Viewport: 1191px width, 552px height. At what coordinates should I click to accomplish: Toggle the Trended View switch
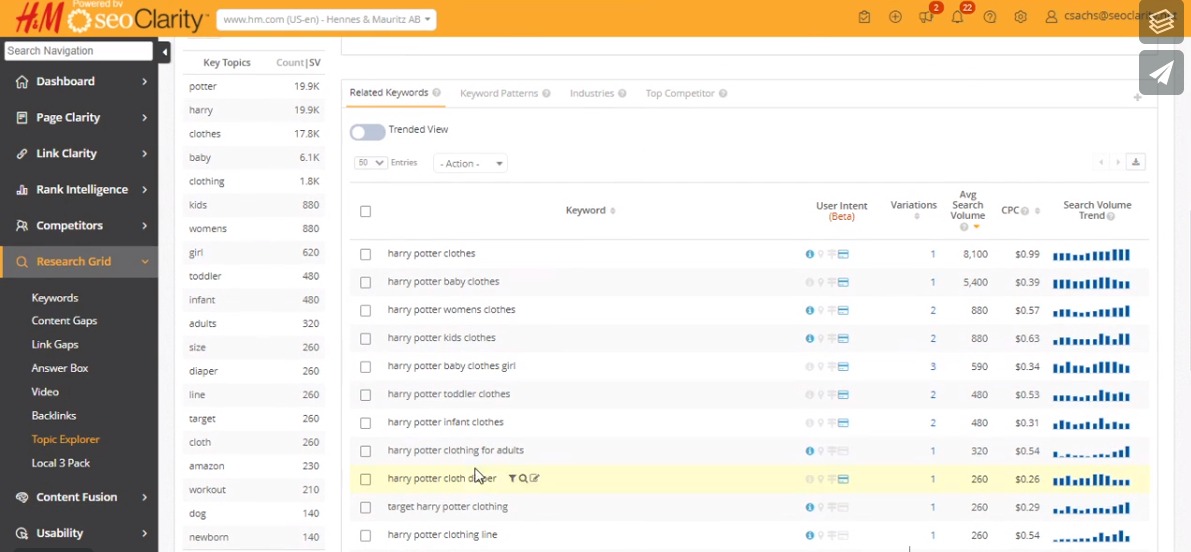tap(368, 132)
